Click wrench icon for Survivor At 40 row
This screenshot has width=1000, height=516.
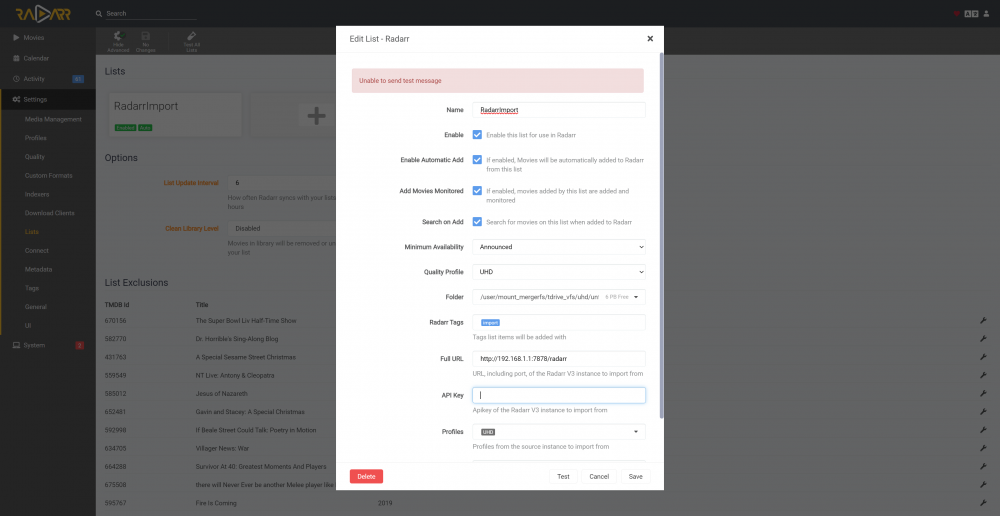(x=983, y=467)
